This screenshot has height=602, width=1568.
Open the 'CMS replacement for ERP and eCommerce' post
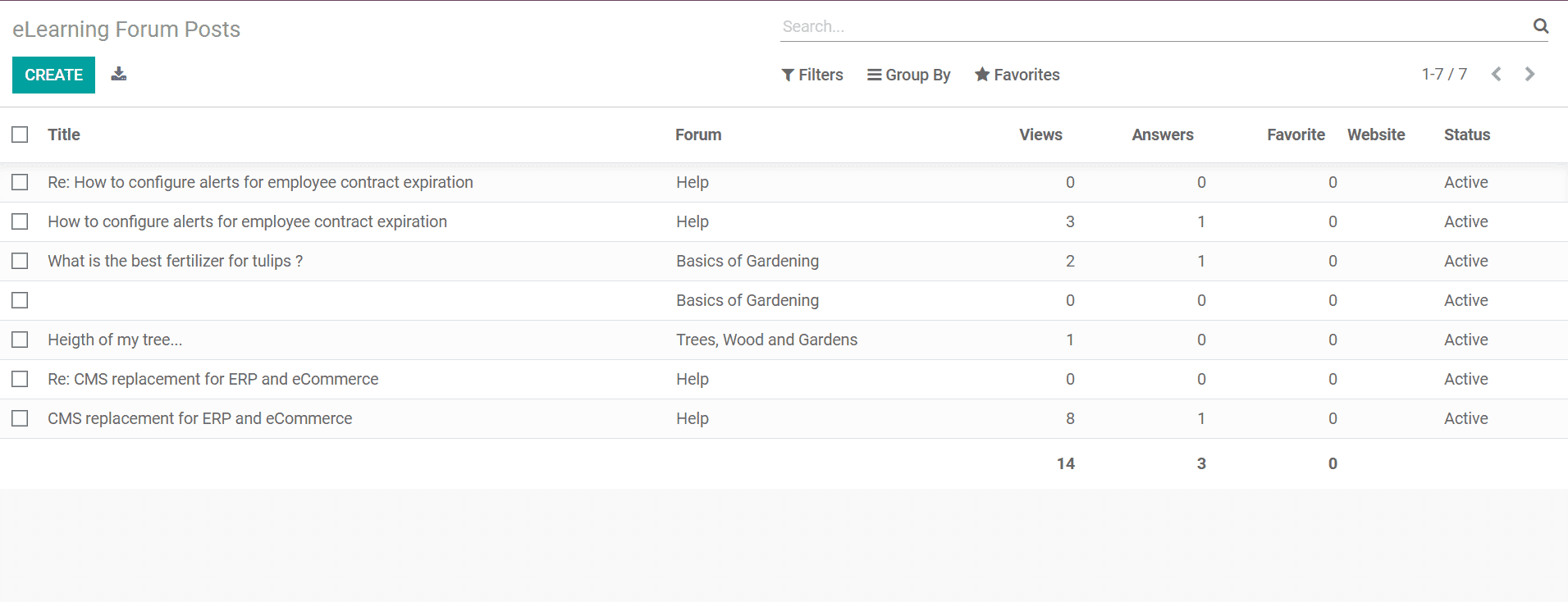[199, 418]
